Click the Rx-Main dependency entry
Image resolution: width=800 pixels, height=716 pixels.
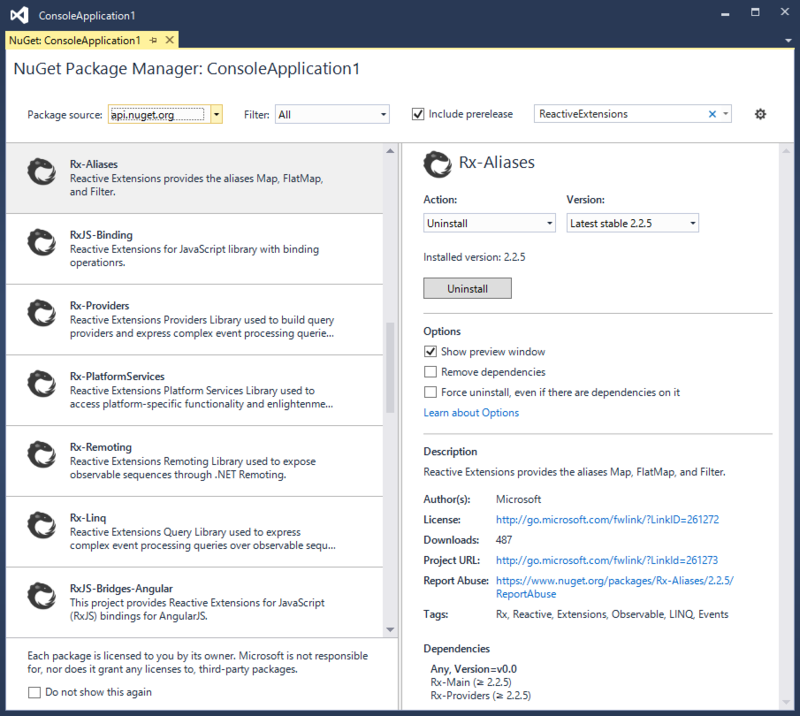click(x=470, y=682)
